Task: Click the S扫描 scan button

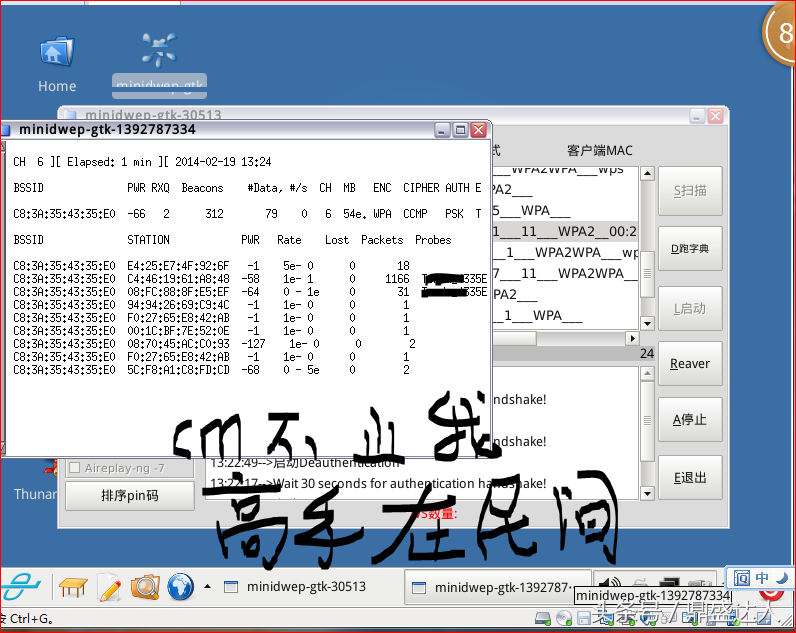Action: tap(690, 191)
